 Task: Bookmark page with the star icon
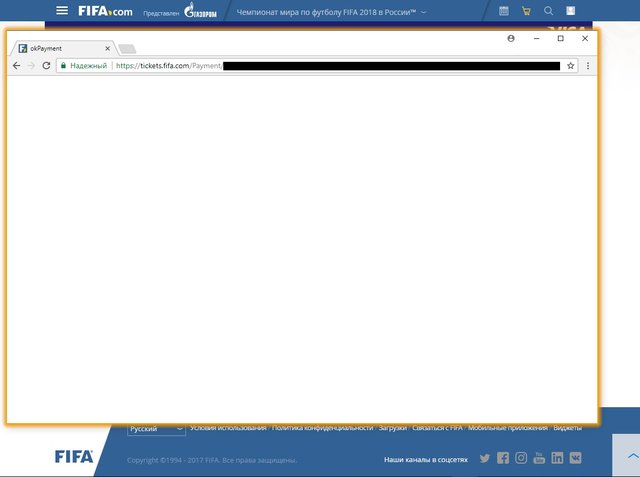tap(571, 65)
